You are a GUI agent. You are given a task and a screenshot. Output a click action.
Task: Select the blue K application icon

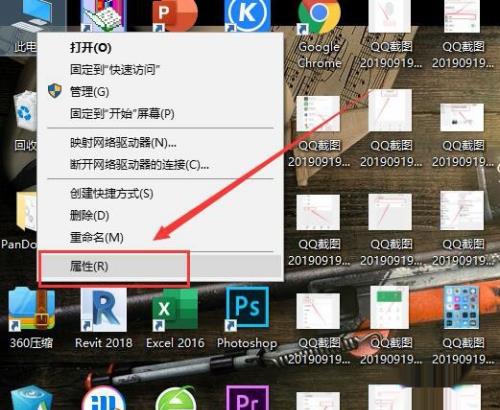pos(247,15)
